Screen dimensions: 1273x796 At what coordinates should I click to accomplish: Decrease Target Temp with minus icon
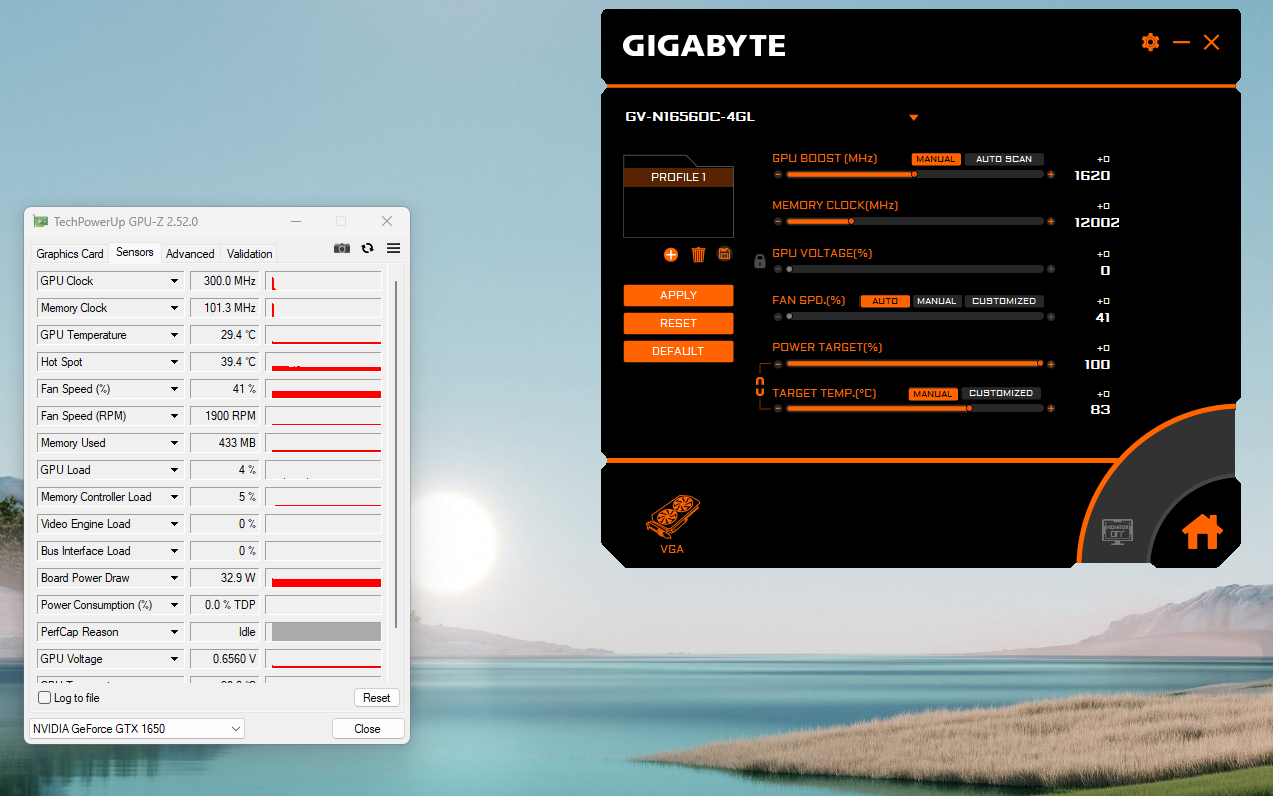click(778, 408)
